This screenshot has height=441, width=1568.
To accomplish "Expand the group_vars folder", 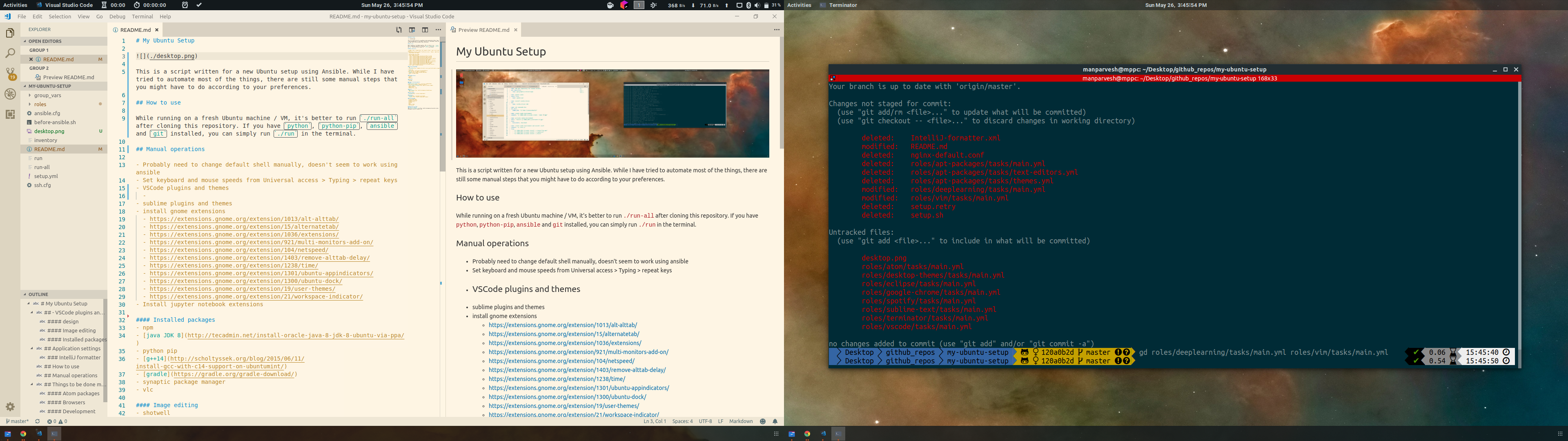I will [47, 95].
